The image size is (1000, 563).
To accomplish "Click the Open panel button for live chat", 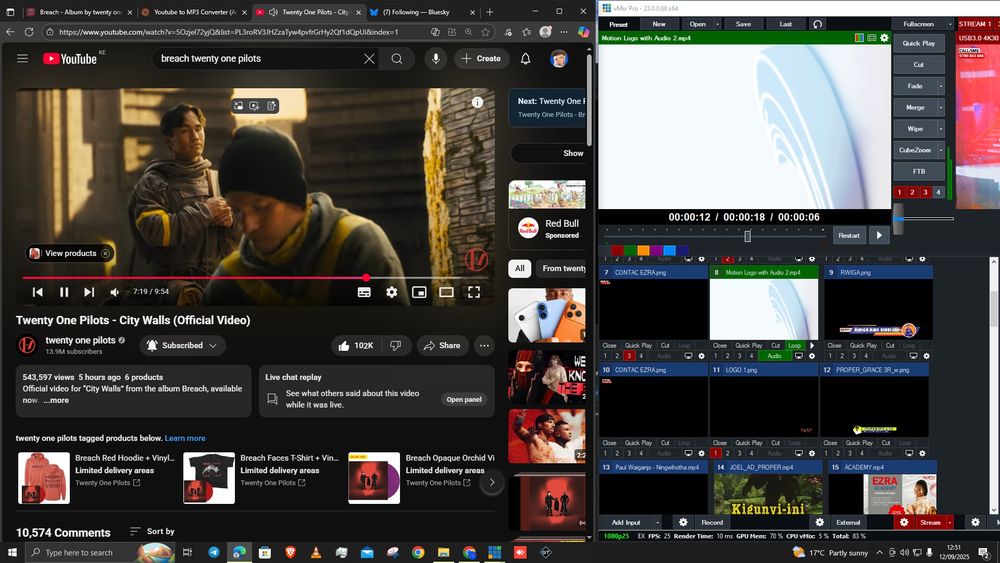I will point(464,399).
